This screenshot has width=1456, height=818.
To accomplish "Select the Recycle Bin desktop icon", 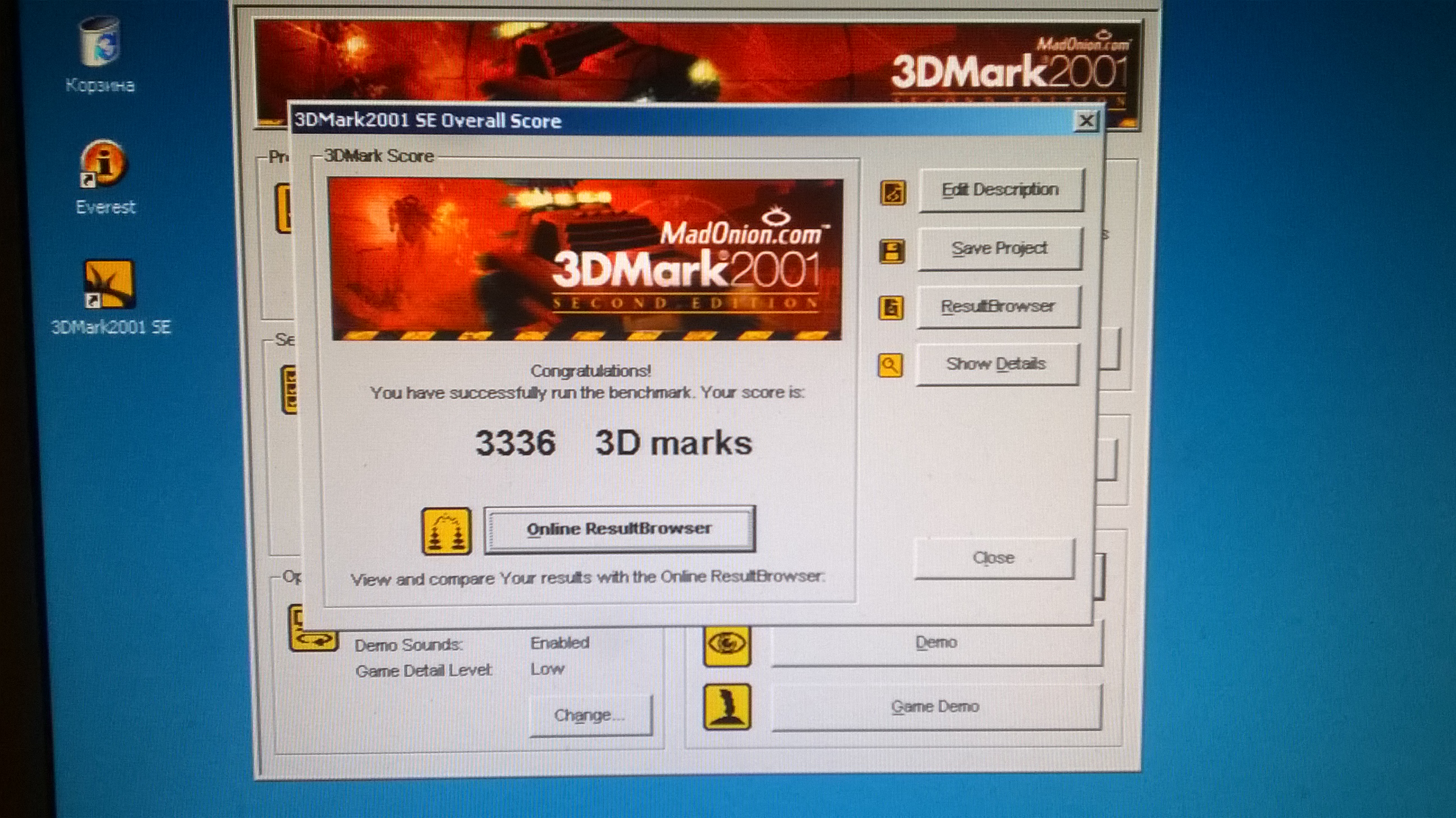I will coord(100,42).
